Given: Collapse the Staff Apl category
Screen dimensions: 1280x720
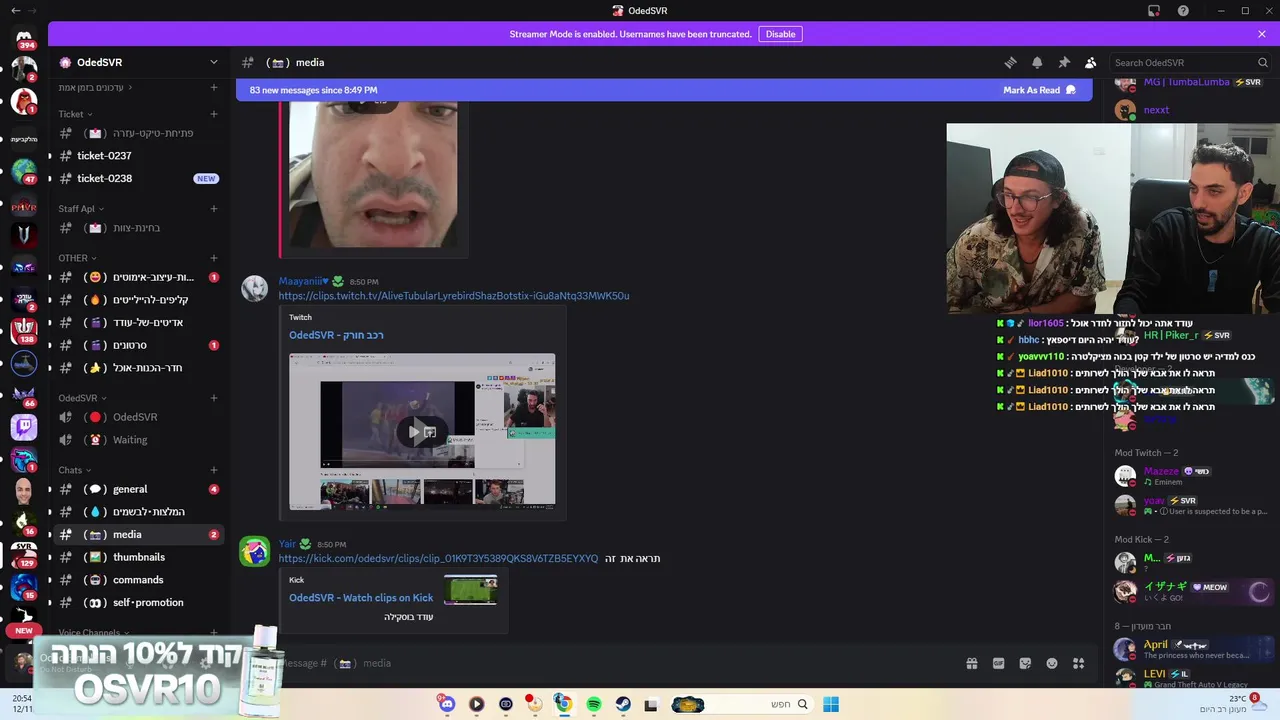Looking at the screenshot, I should [81, 209].
